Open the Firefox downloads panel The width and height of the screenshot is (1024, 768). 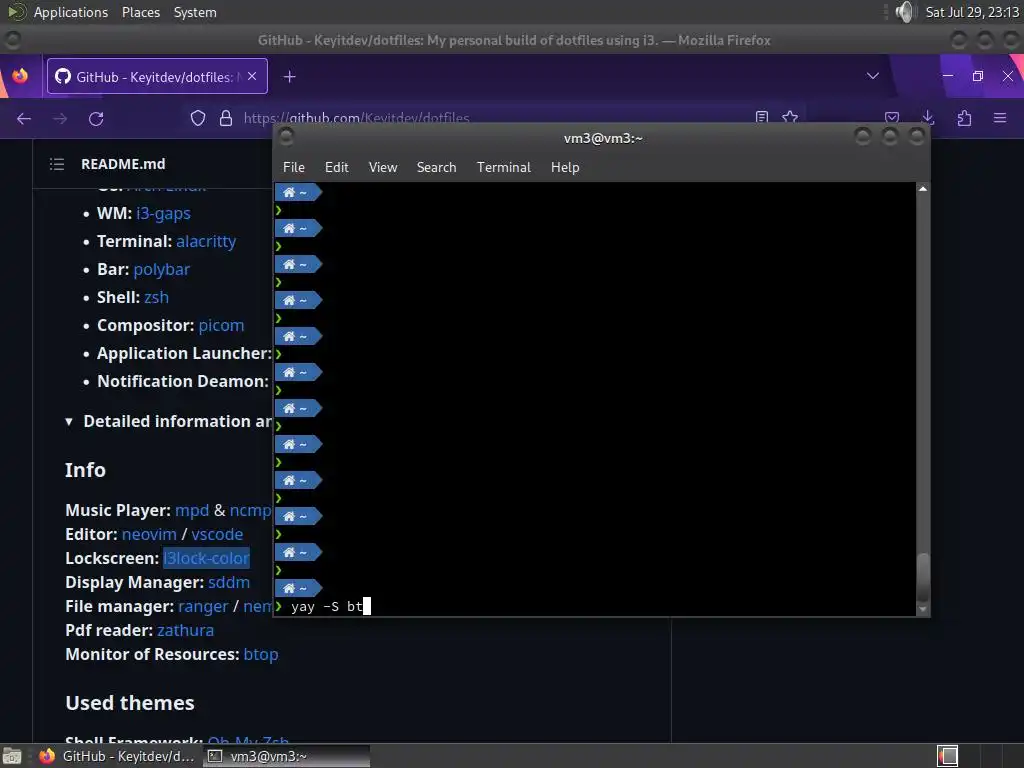pos(928,118)
